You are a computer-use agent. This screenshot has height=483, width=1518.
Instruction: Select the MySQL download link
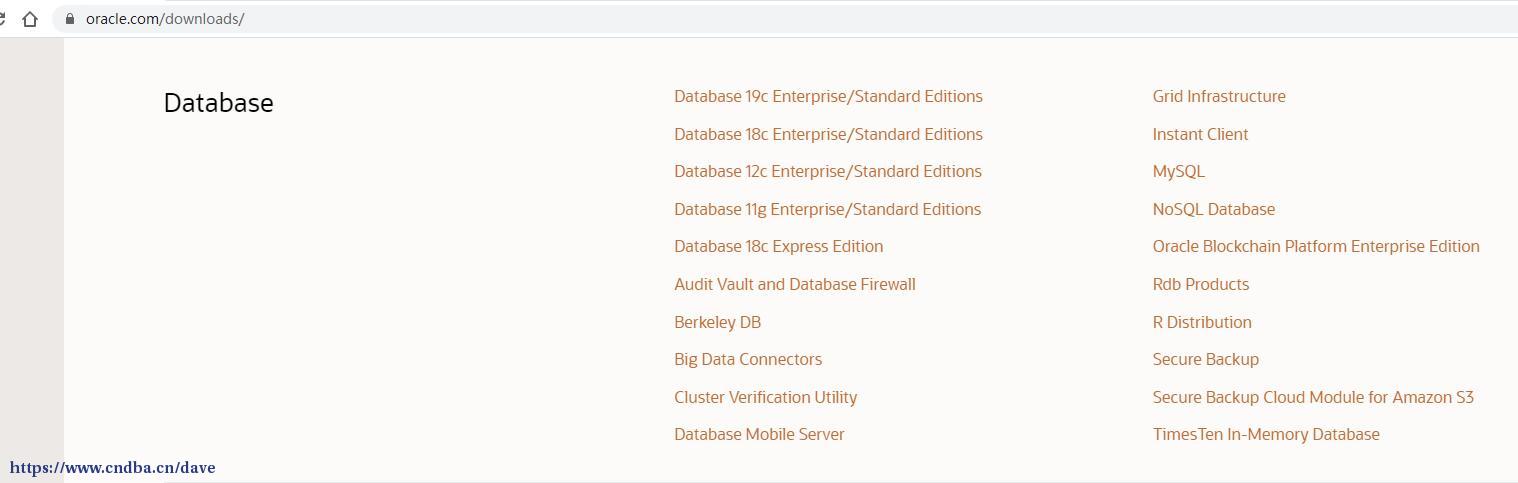pos(1179,172)
